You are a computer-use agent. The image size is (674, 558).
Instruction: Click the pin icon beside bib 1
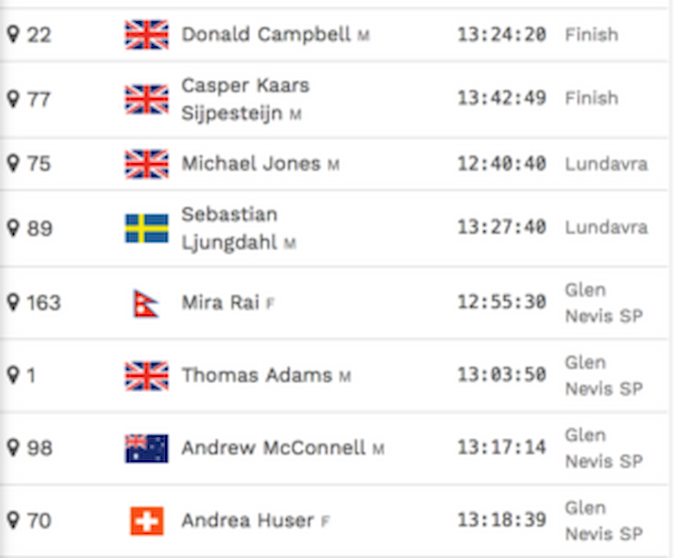pos(14,375)
